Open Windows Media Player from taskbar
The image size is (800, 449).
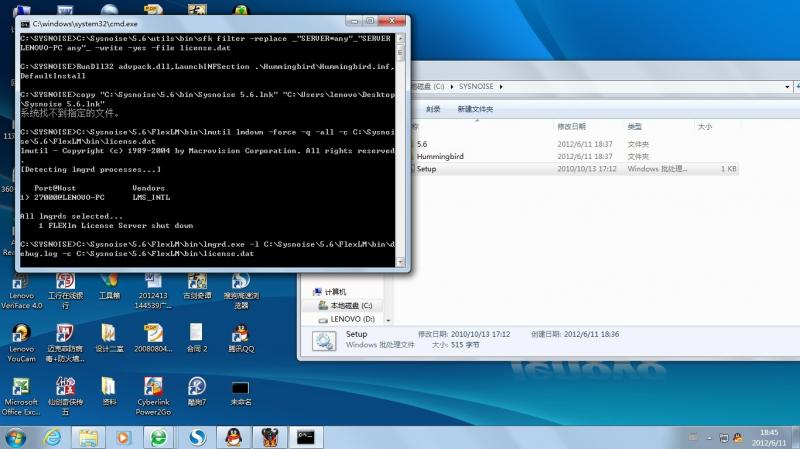[x=123, y=438]
